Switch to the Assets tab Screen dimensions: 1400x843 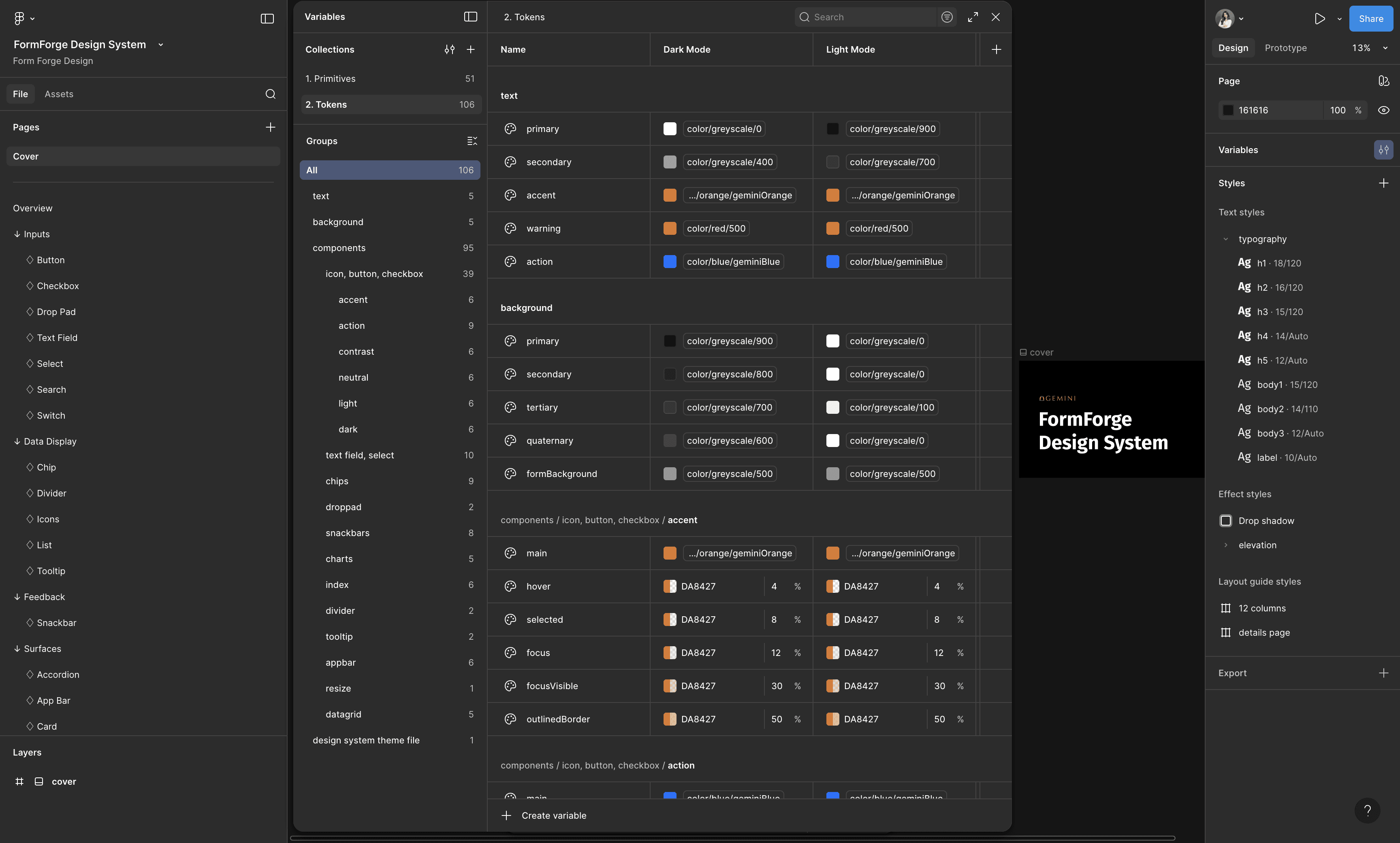58,94
